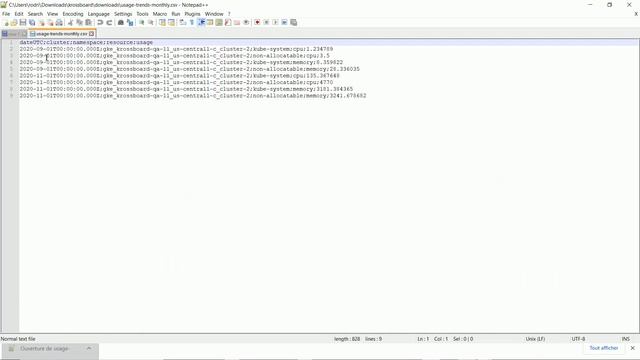Click line ending with non-allocatable;cpu;4770

(x=176, y=82)
